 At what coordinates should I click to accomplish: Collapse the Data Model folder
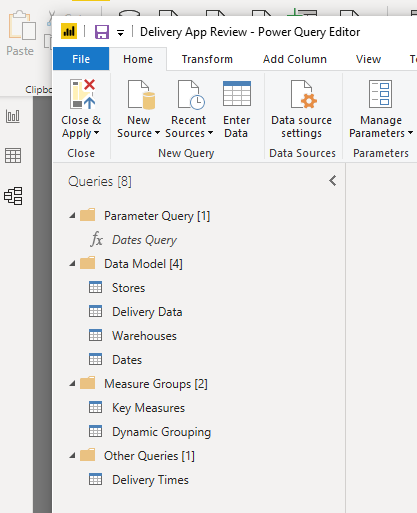pyautogui.click(x=72, y=264)
